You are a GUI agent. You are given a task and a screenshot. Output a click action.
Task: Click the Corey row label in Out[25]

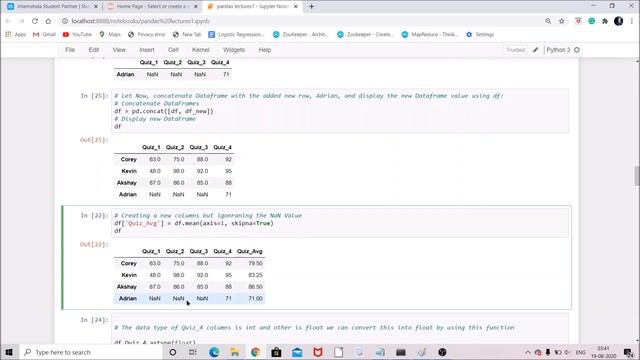[129, 160]
